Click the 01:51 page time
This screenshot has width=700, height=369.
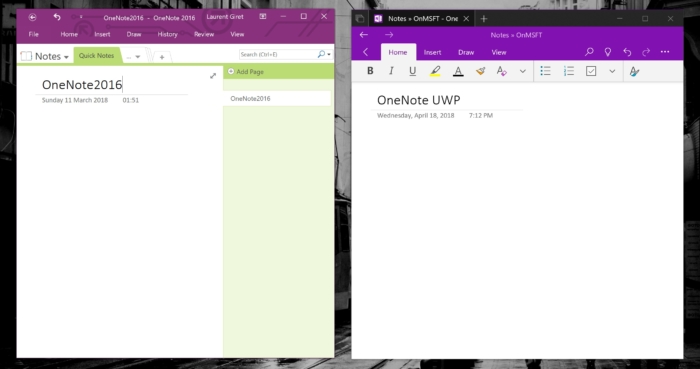pyautogui.click(x=131, y=100)
